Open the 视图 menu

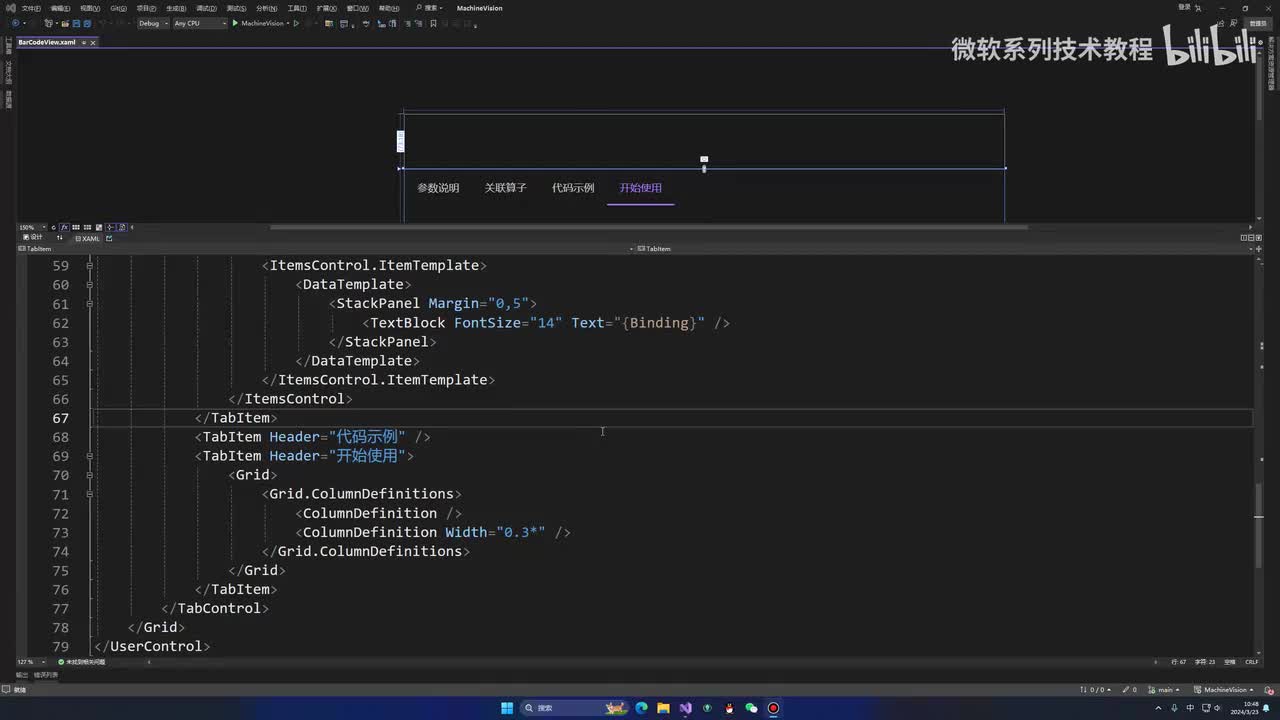point(90,8)
